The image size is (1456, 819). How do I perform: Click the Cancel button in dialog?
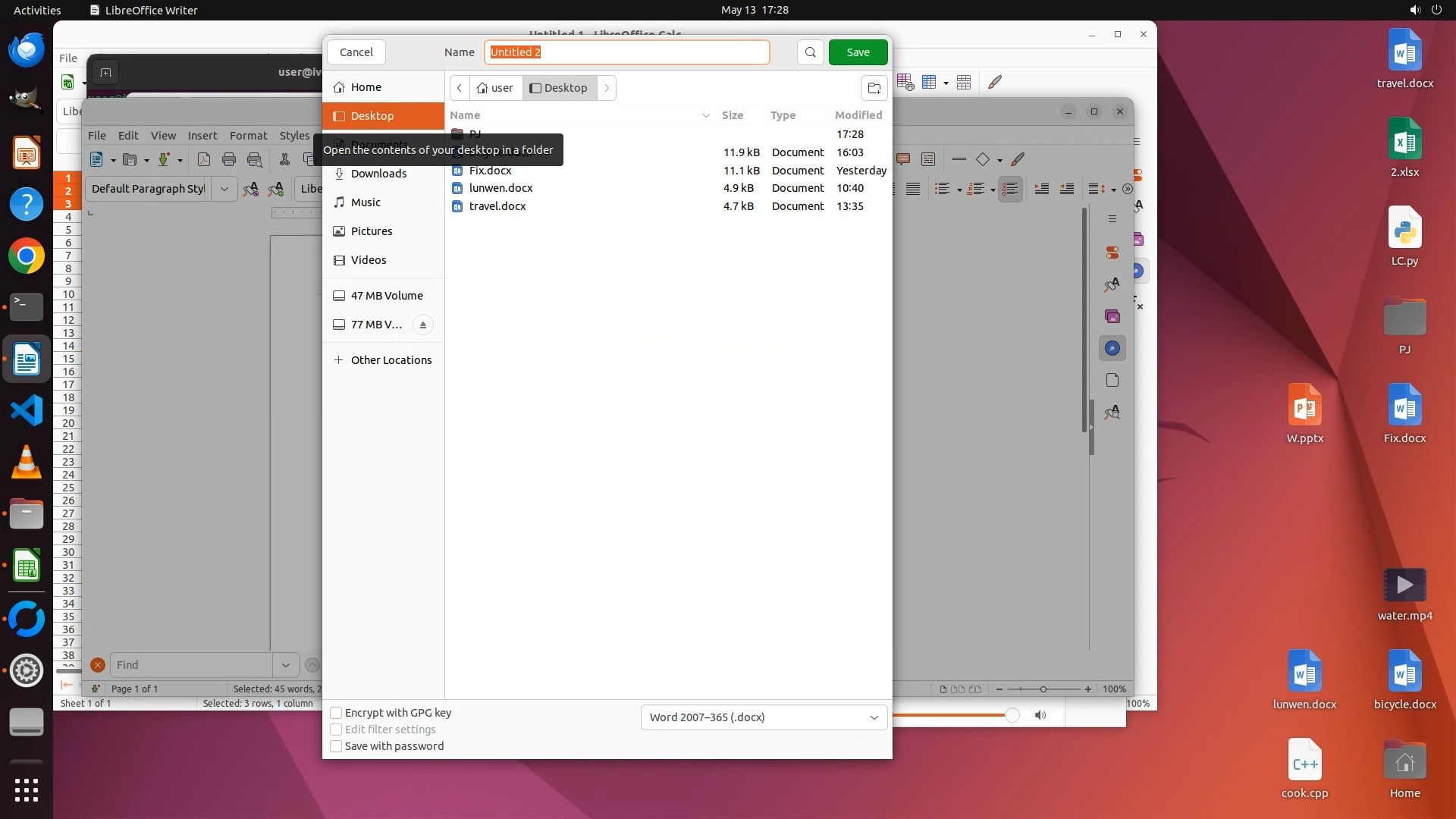356,52
